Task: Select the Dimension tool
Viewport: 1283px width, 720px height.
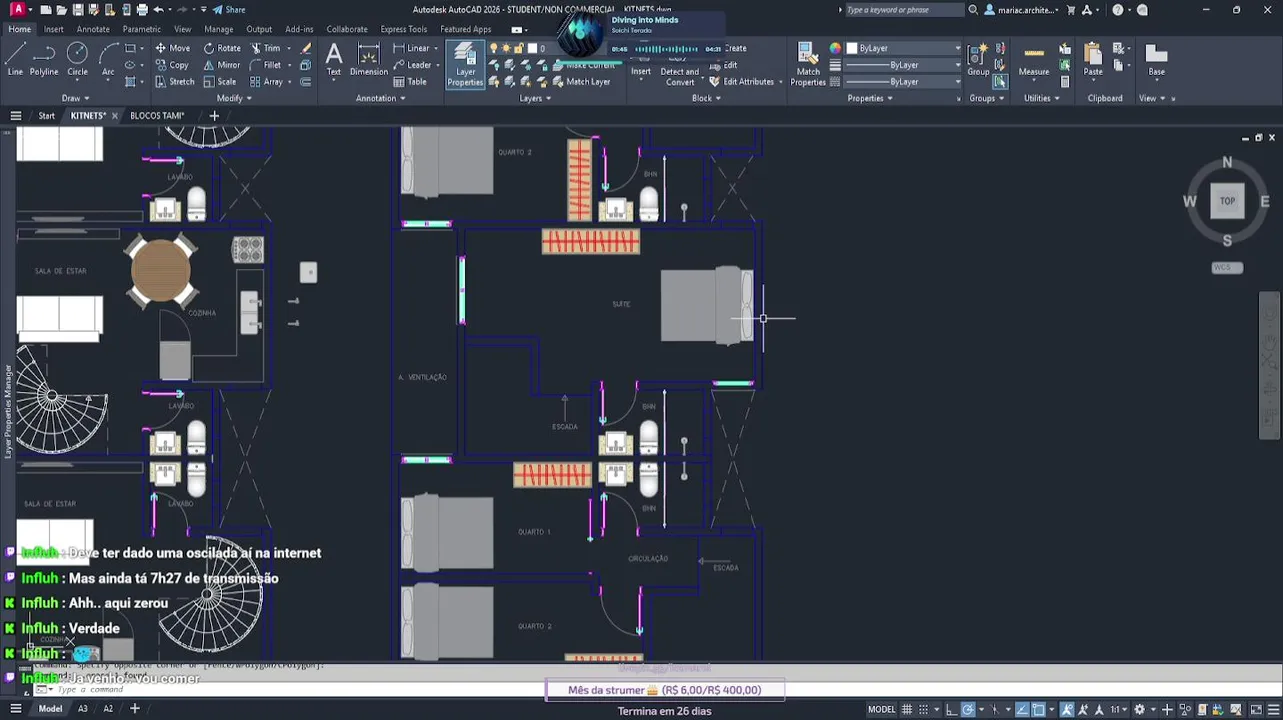Action: (369, 59)
